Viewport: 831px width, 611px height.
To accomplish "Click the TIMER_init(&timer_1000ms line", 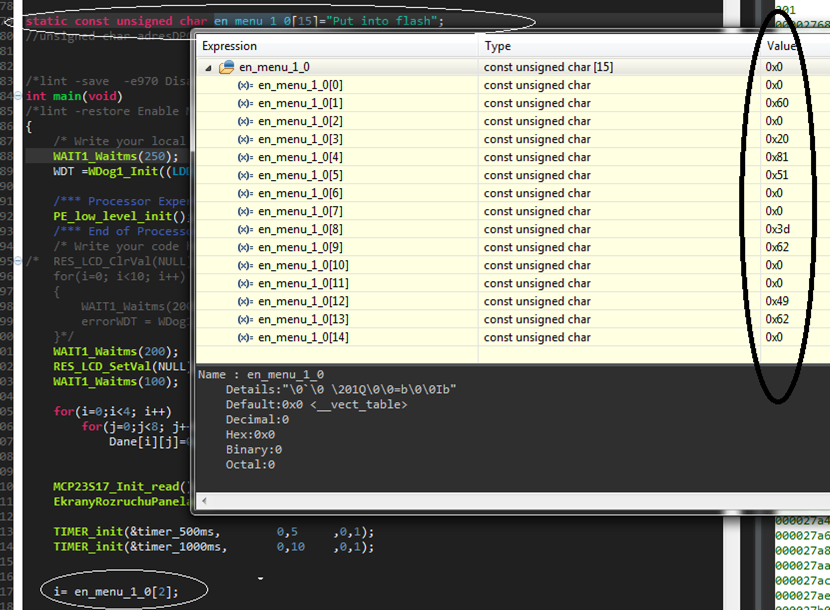I will pos(214,546).
